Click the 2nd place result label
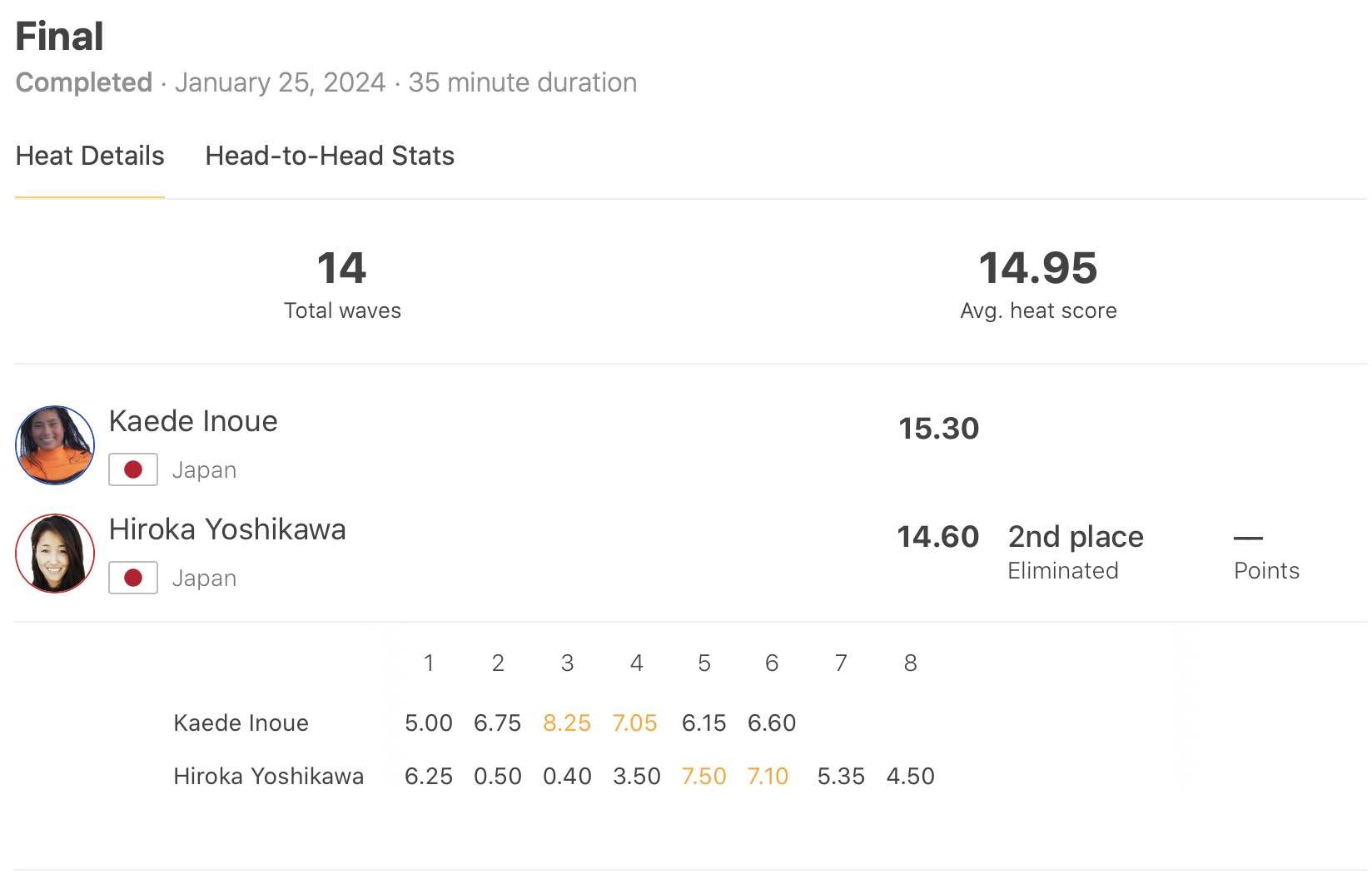Image resolution: width=1372 pixels, height=874 pixels. point(1076,537)
